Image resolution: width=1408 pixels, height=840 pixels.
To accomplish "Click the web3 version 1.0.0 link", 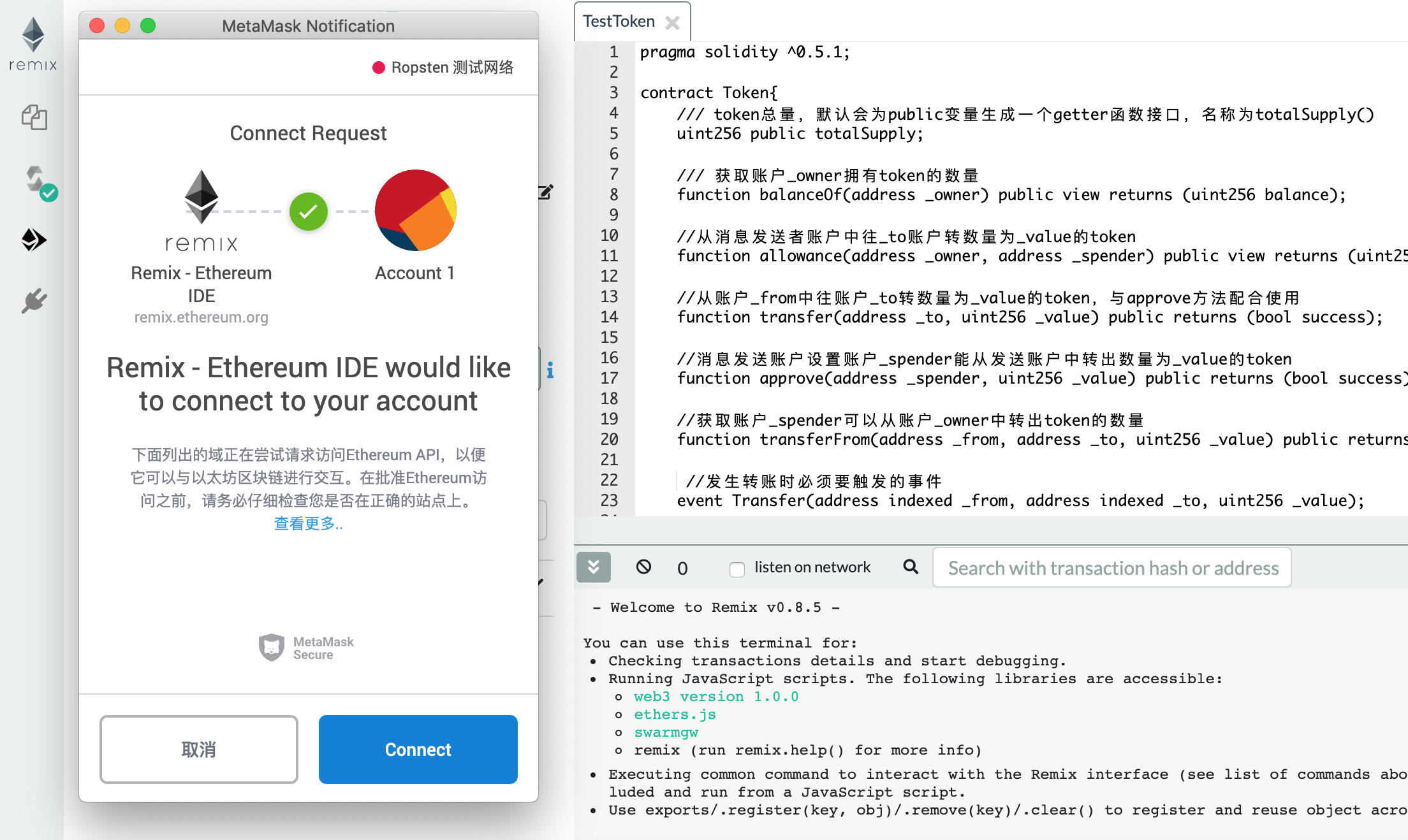I will (x=715, y=697).
